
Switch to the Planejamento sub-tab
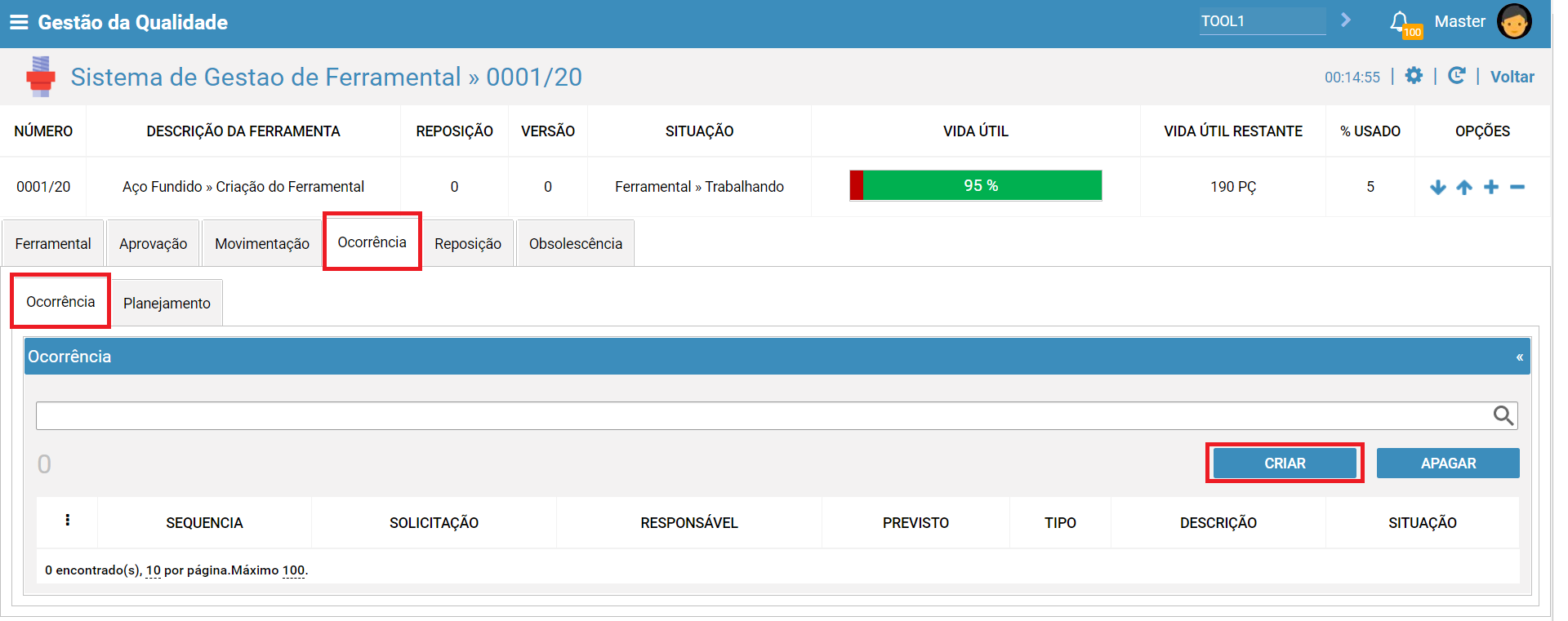click(x=167, y=303)
